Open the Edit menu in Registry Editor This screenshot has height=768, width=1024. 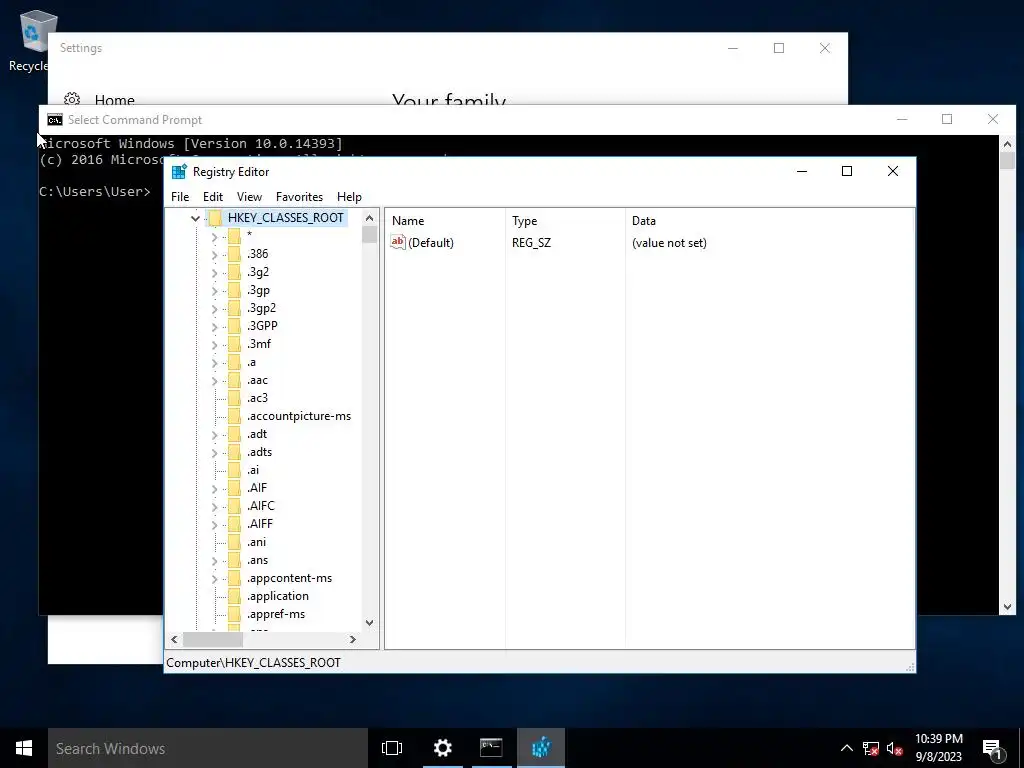coord(213,197)
